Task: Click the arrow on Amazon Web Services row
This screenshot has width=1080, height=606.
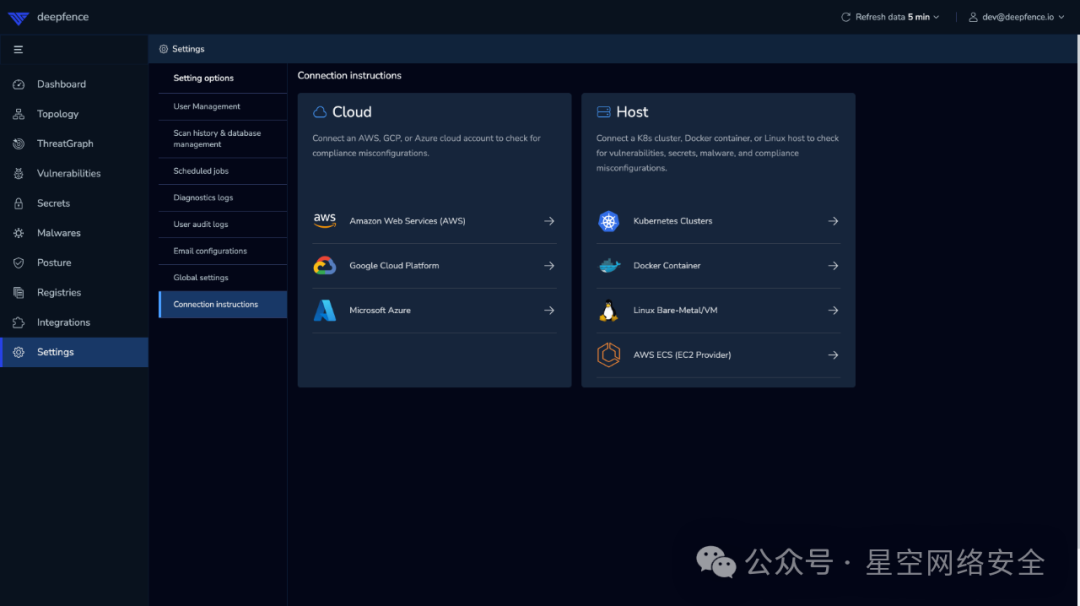Action: [x=549, y=221]
